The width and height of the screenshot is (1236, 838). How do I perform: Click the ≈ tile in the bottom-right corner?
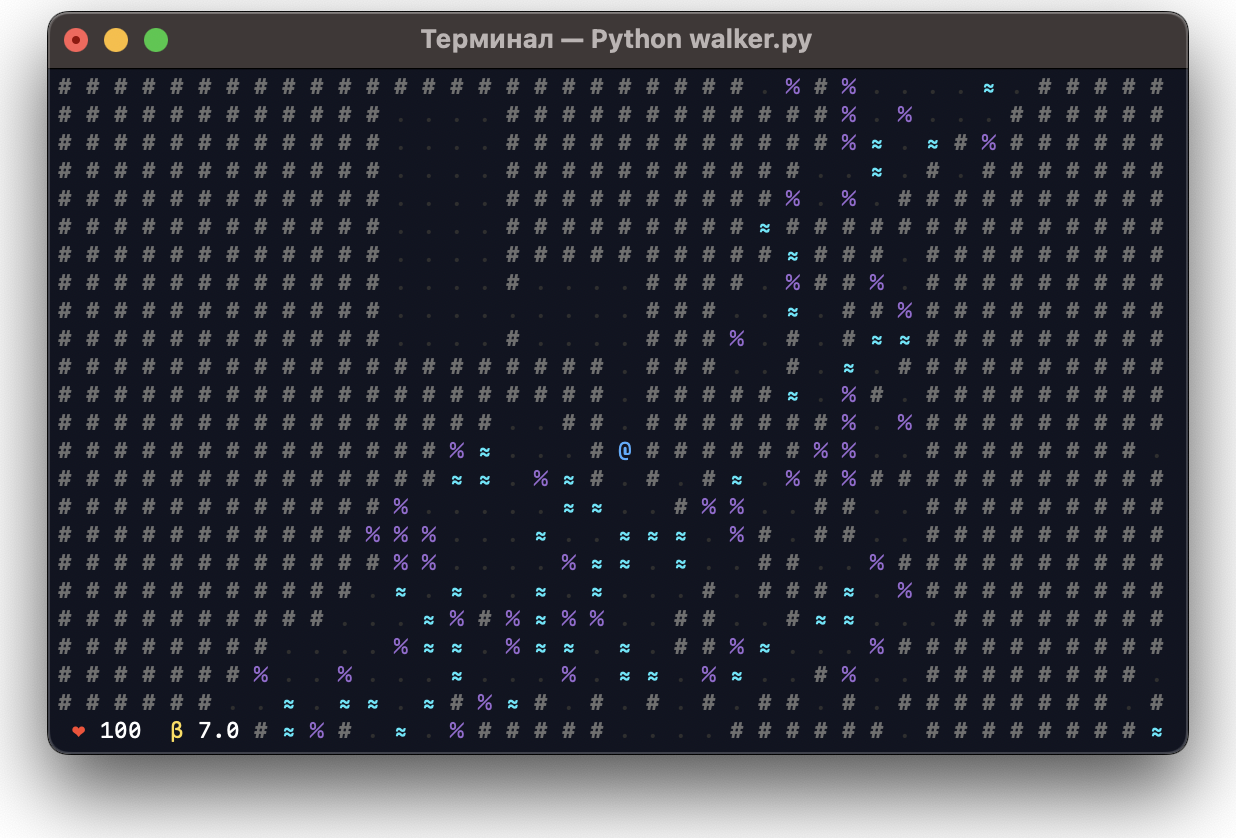(x=1157, y=732)
